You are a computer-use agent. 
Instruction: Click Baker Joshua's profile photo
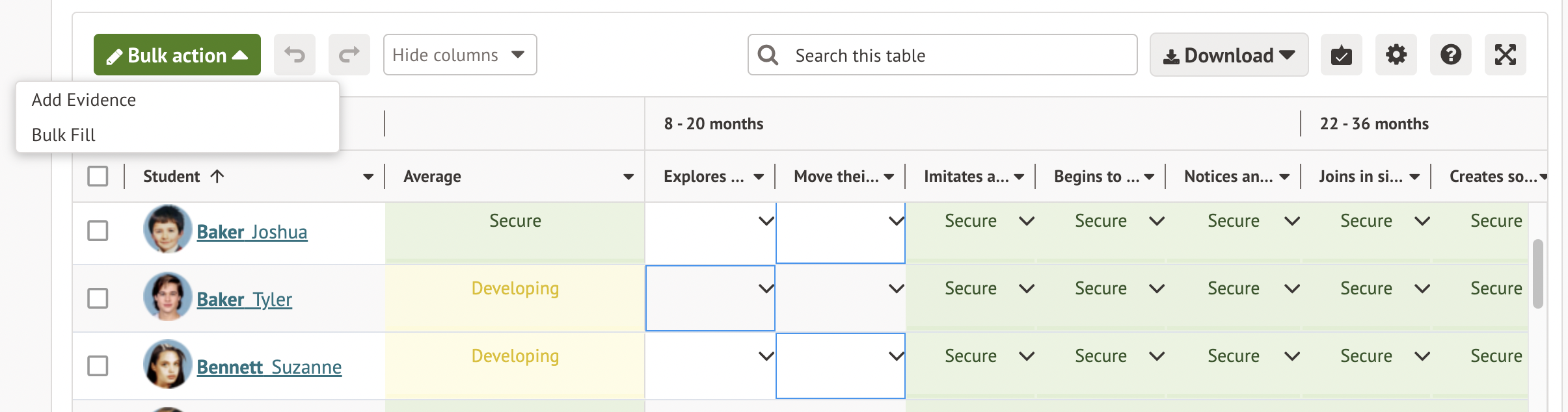click(167, 229)
